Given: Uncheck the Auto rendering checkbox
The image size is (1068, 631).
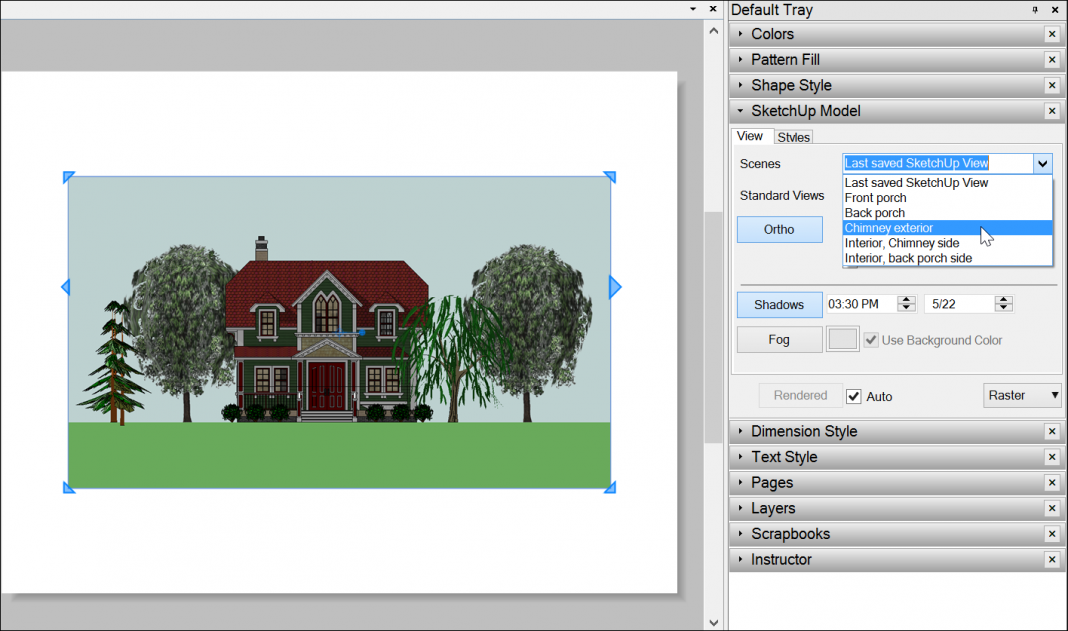Looking at the screenshot, I should 853,396.
